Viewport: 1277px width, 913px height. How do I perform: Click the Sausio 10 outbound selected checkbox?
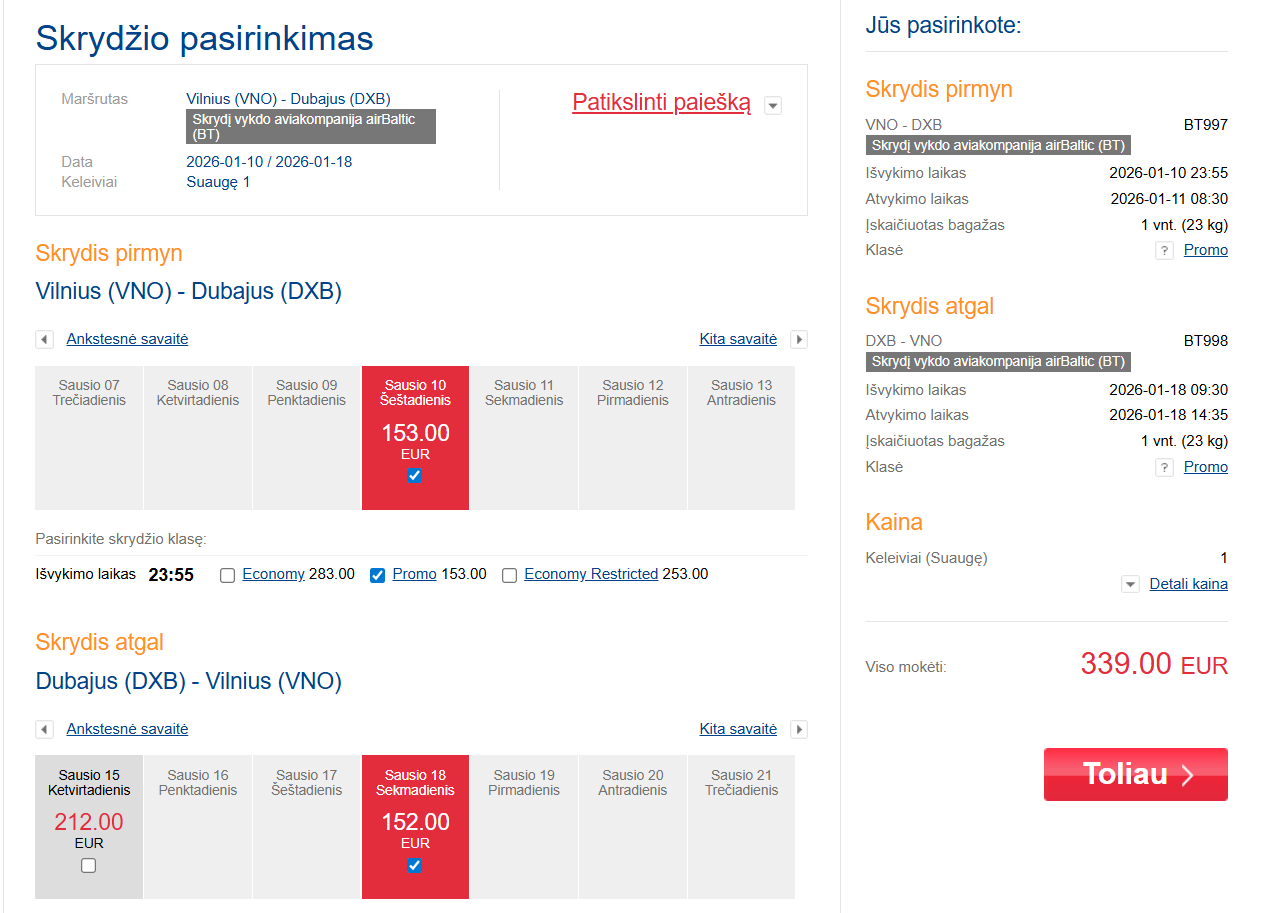[x=415, y=476]
